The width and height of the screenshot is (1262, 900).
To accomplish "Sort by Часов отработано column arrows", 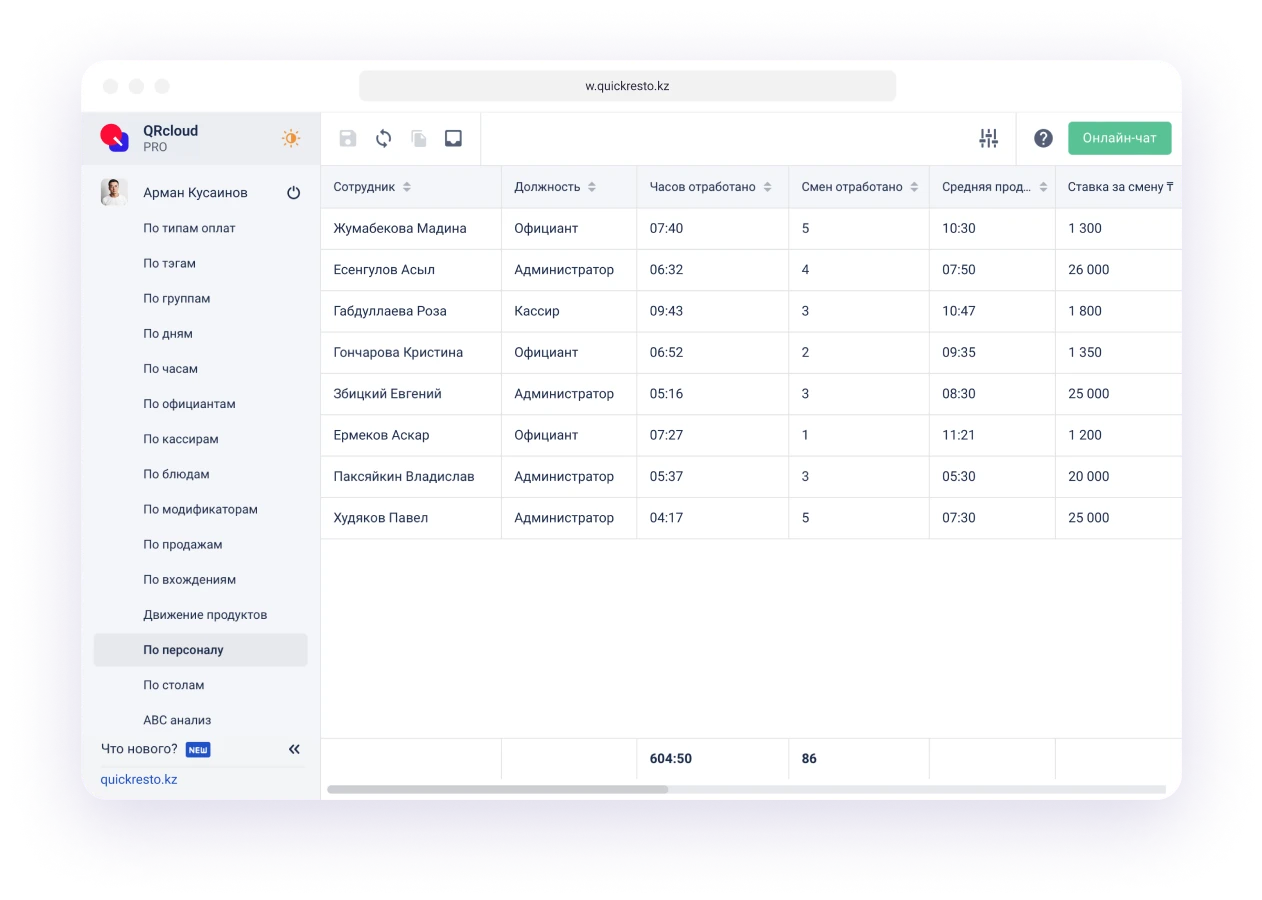I will (767, 187).
